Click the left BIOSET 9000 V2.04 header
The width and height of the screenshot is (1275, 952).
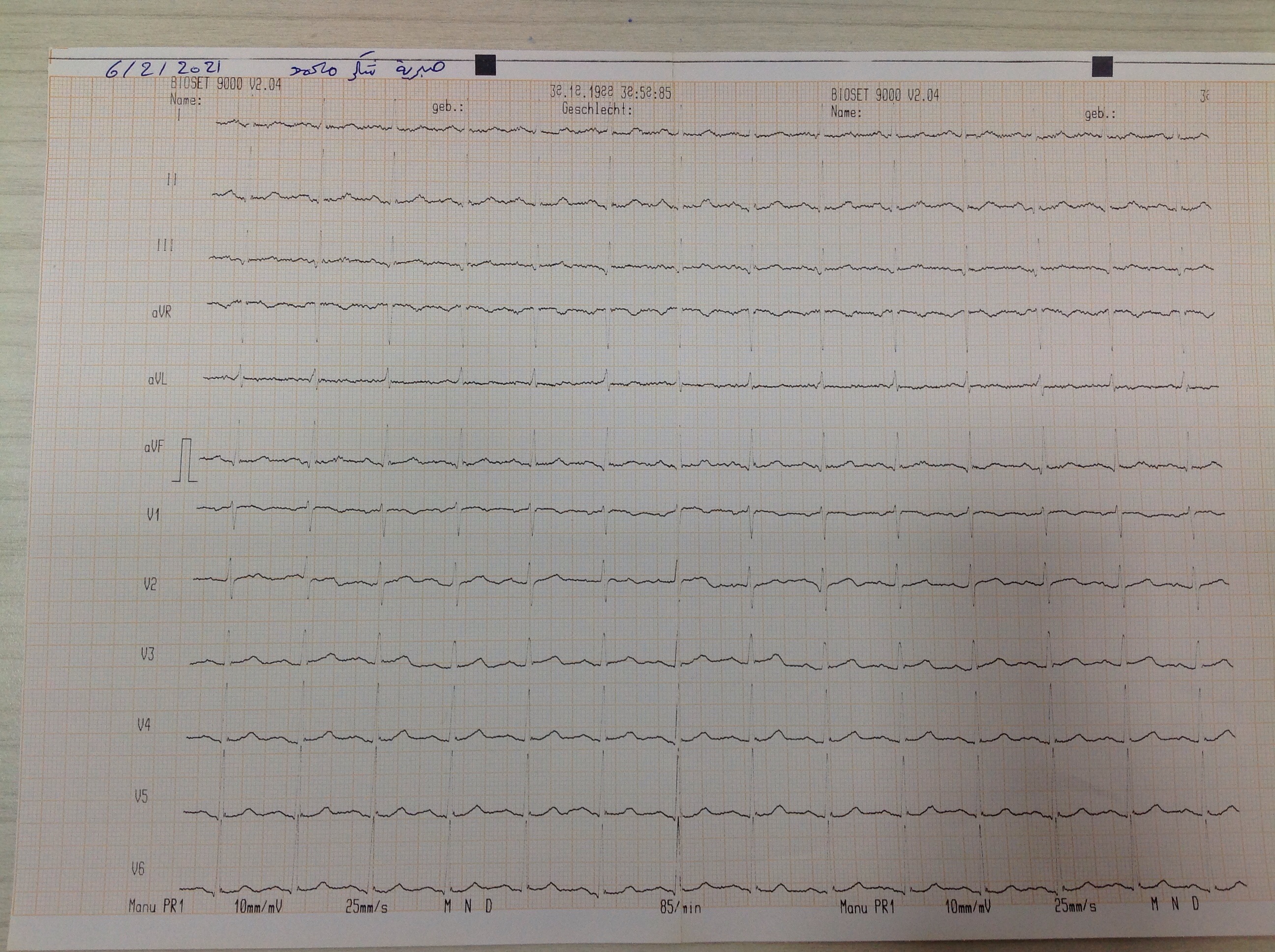[x=226, y=84]
